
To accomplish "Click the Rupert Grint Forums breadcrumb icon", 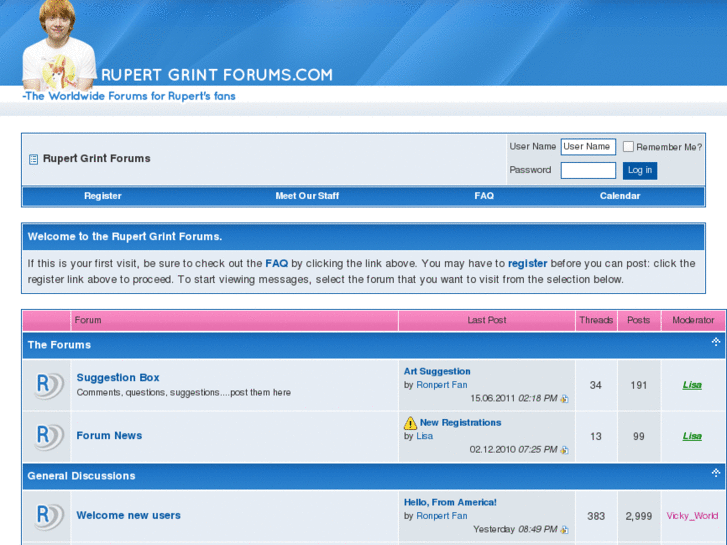I will tap(33, 160).
